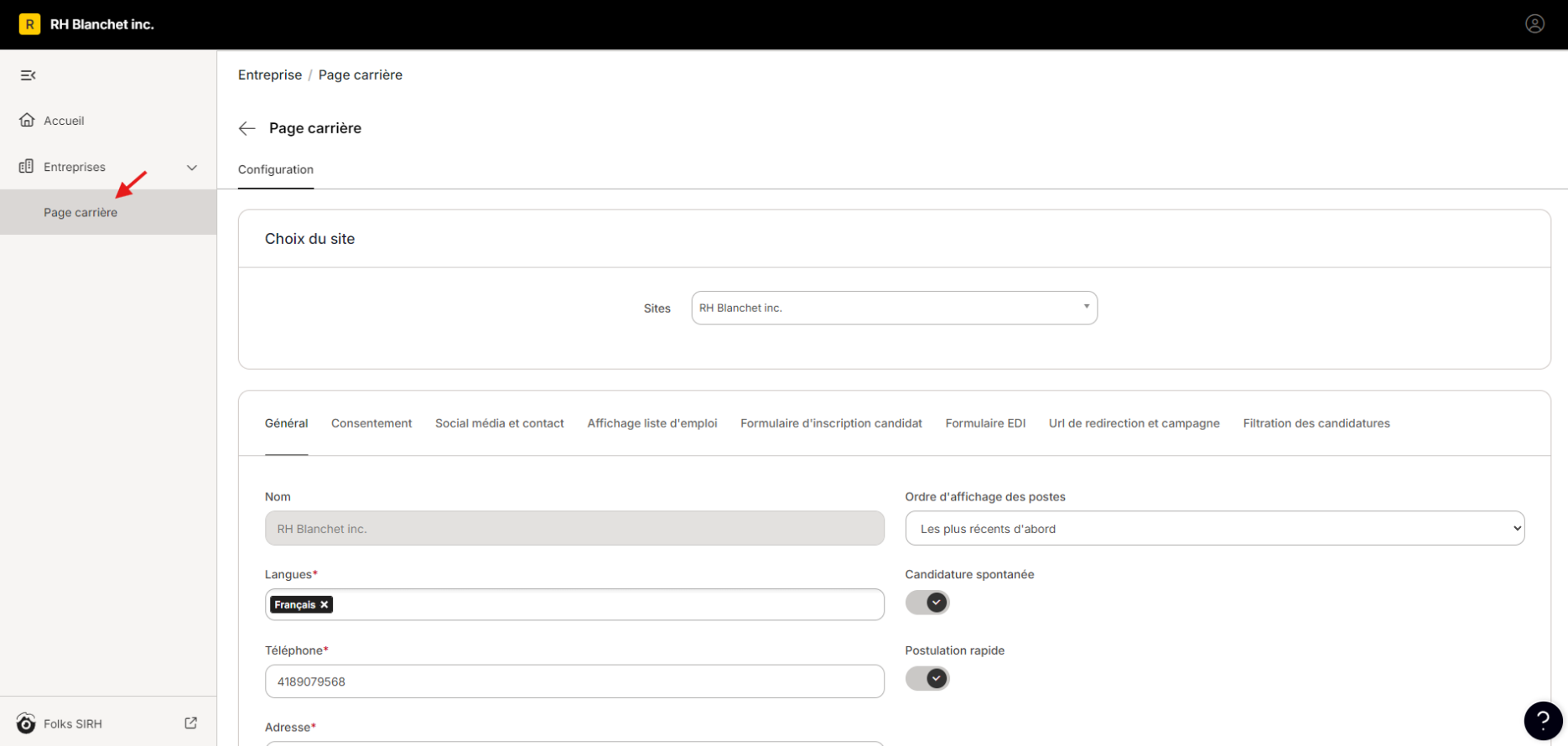Select the Configuration tab
Viewport: 1568px width, 746px height.
click(x=276, y=169)
